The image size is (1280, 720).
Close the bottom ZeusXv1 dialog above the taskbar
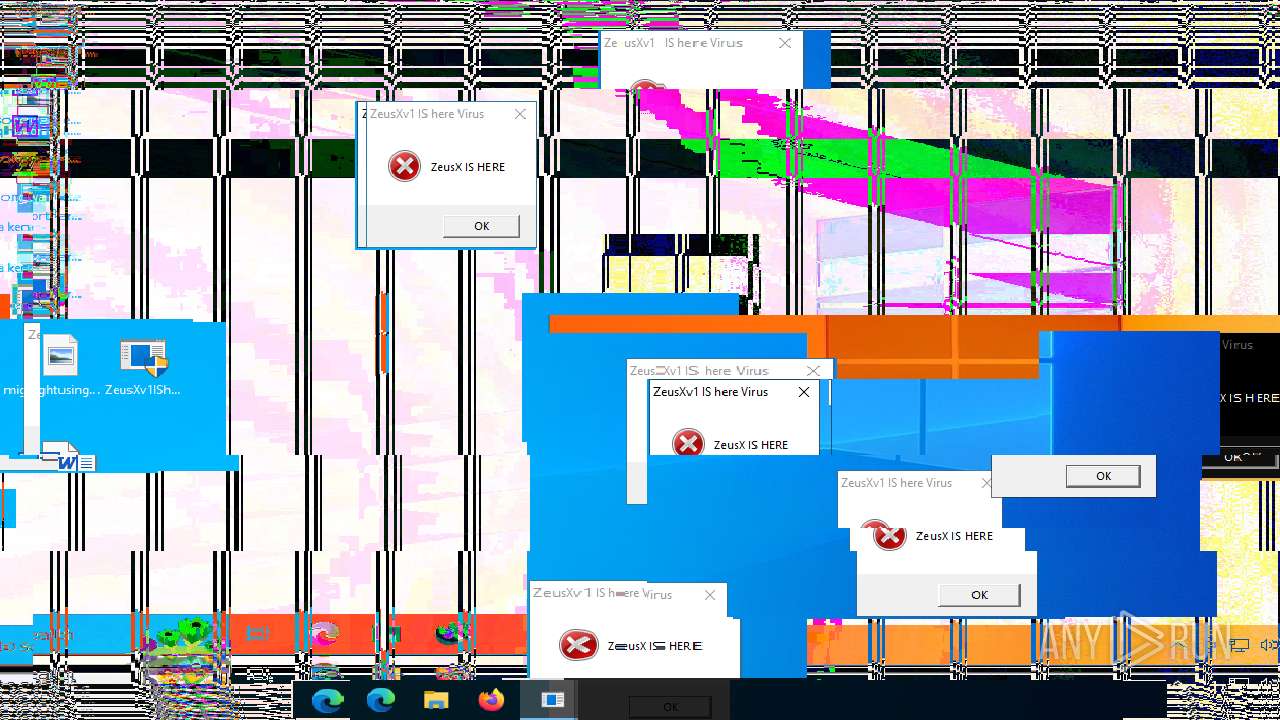coord(710,594)
